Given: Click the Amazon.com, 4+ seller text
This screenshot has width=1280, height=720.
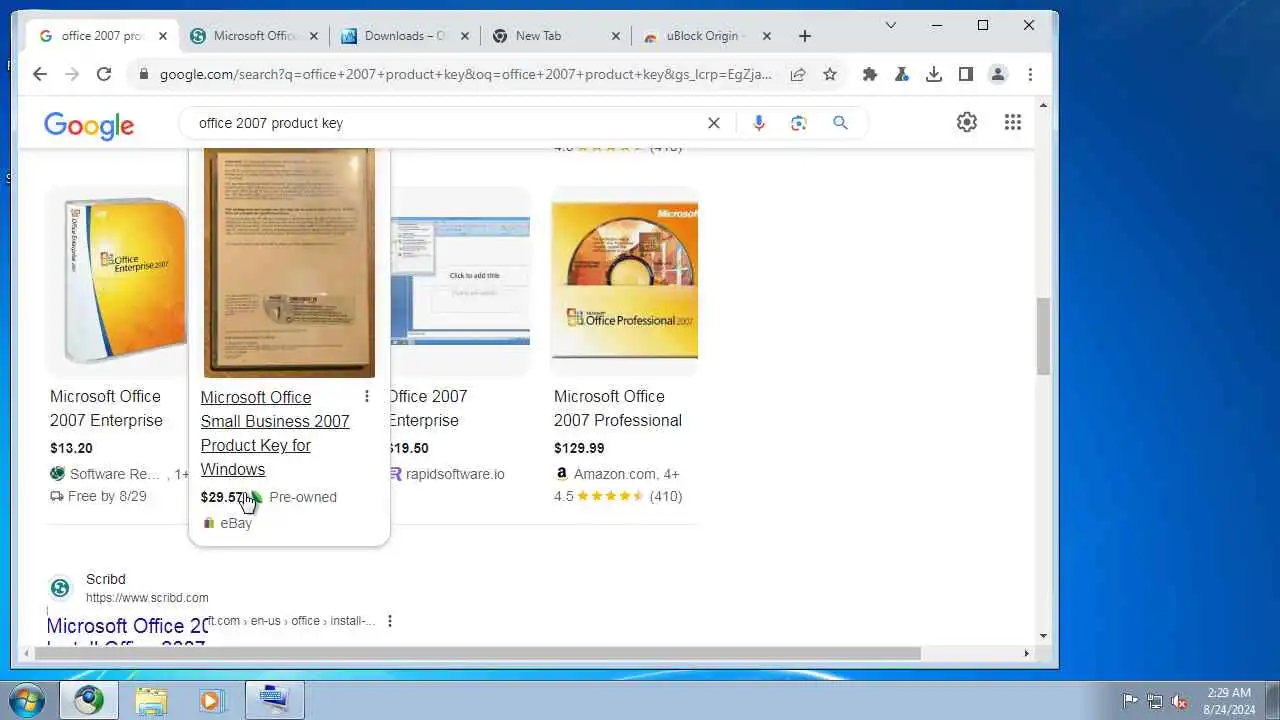Looking at the screenshot, I should (627, 474).
